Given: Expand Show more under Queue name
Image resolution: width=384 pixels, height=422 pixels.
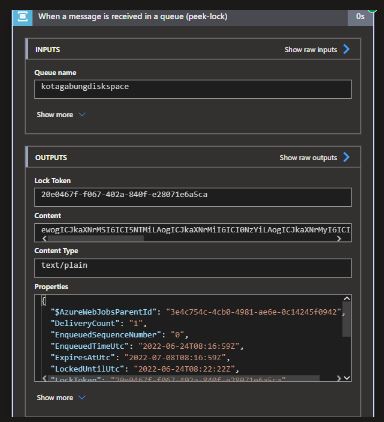Looking at the screenshot, I should [x=61, y=115].
